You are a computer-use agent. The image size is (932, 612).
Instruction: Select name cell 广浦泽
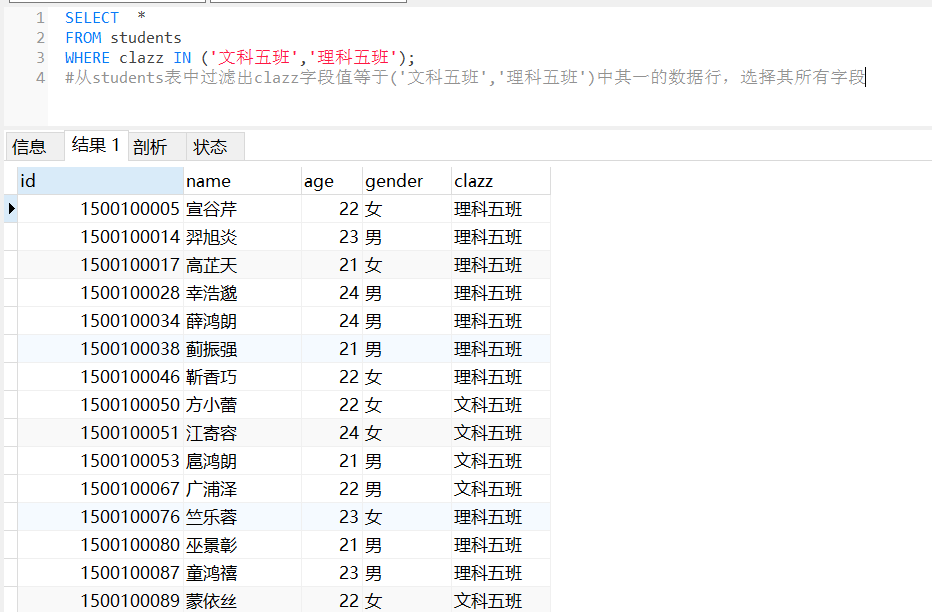tap(242, 489)
